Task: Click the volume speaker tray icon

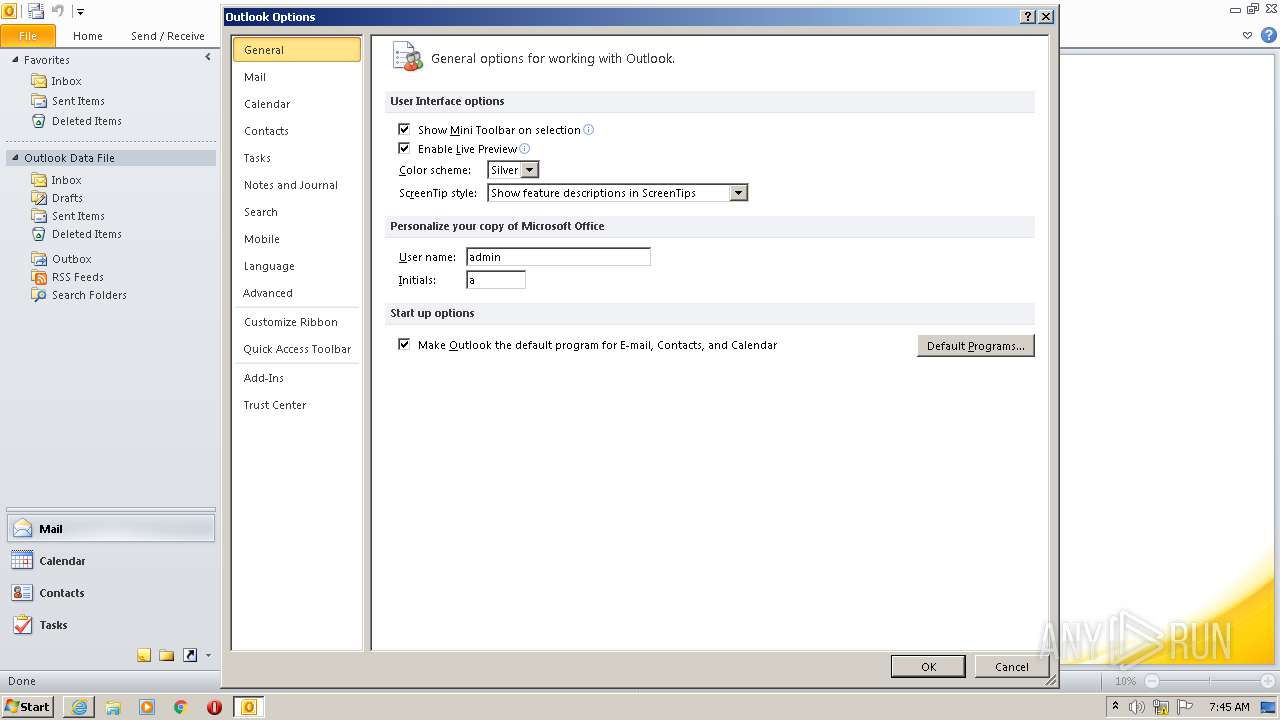Action: click(1138, 707)
